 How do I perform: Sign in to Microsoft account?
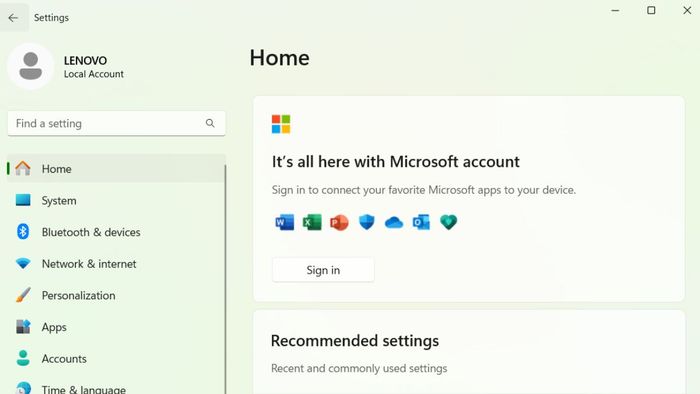(323, 270)
